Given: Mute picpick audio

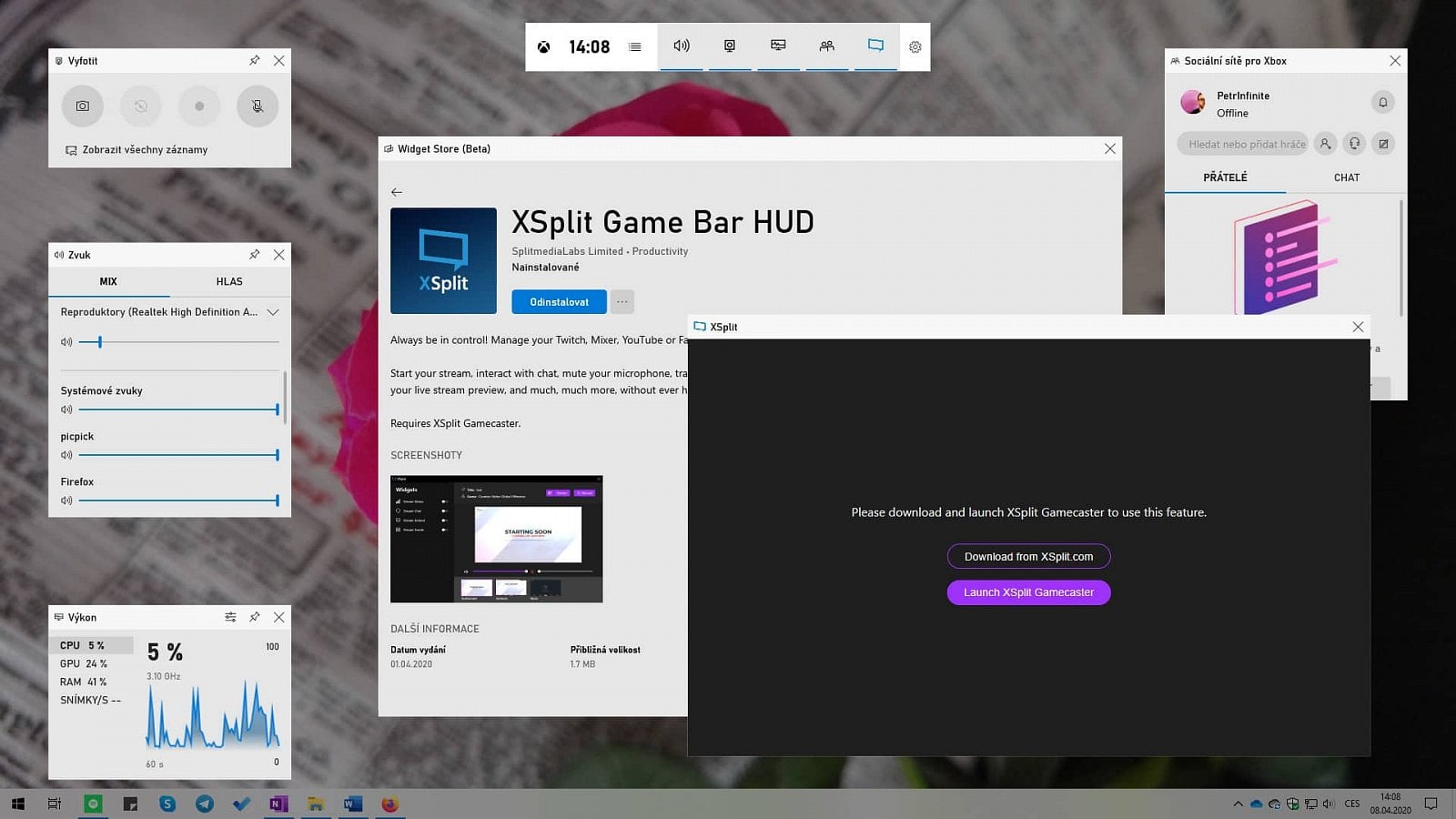Looking at the screenshot, I should tap(66, 455).
